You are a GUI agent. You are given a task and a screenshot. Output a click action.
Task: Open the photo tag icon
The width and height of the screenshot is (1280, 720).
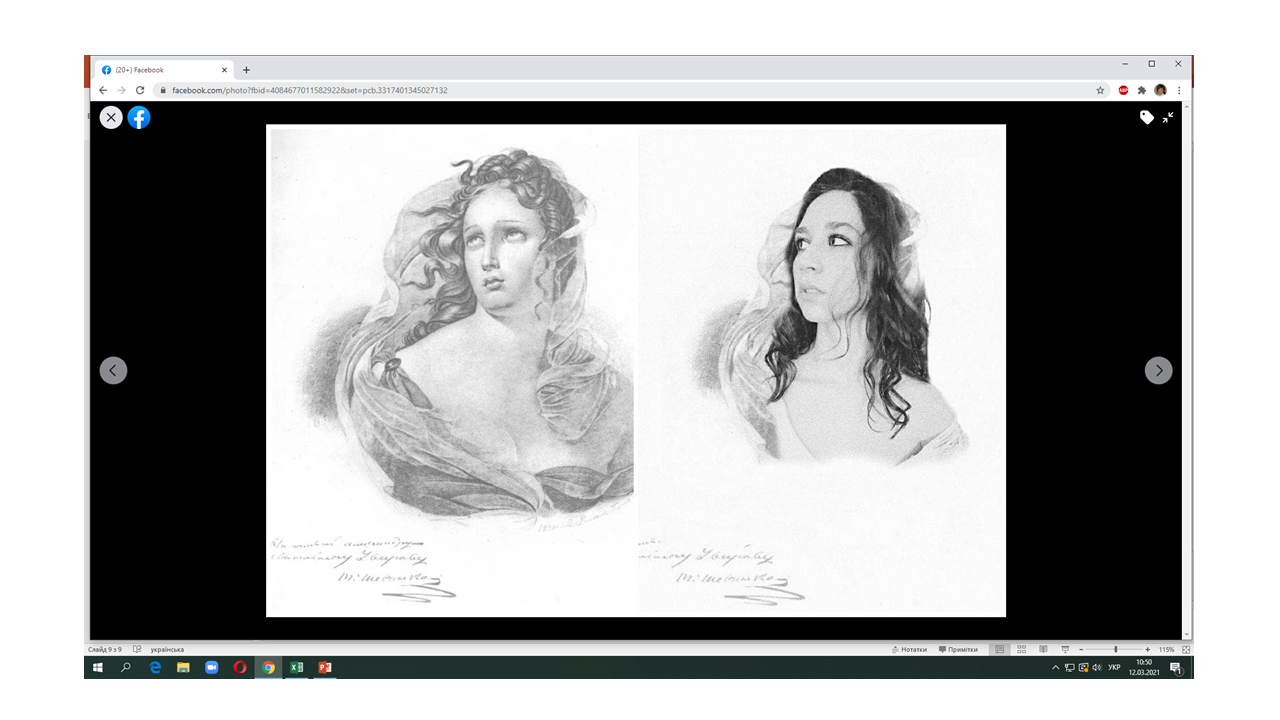tap(1146, 117)
